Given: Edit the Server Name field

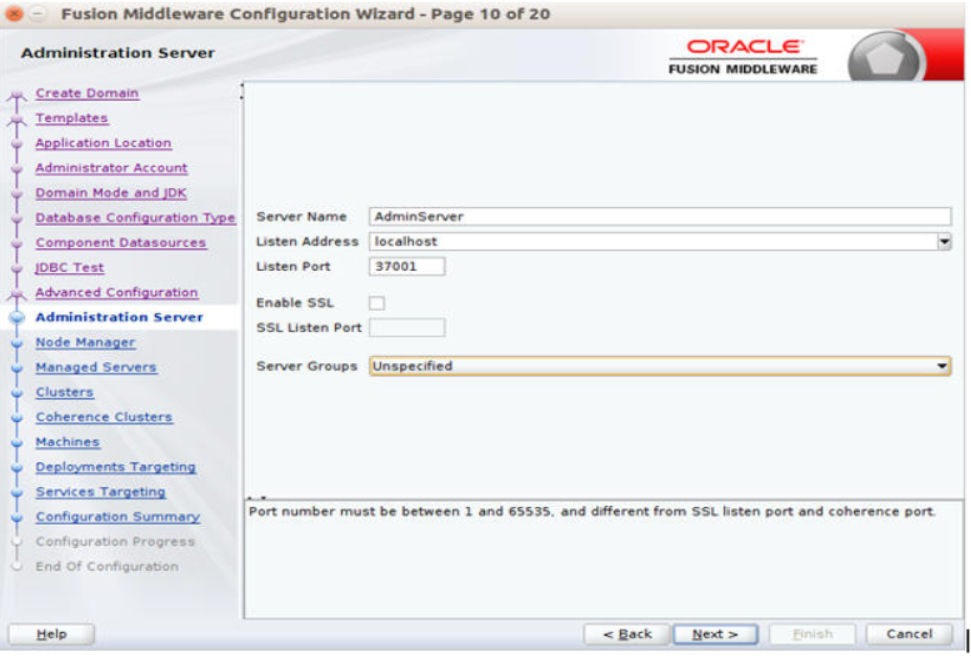Looking at the screenshot, I should click(x=600, y=215).
